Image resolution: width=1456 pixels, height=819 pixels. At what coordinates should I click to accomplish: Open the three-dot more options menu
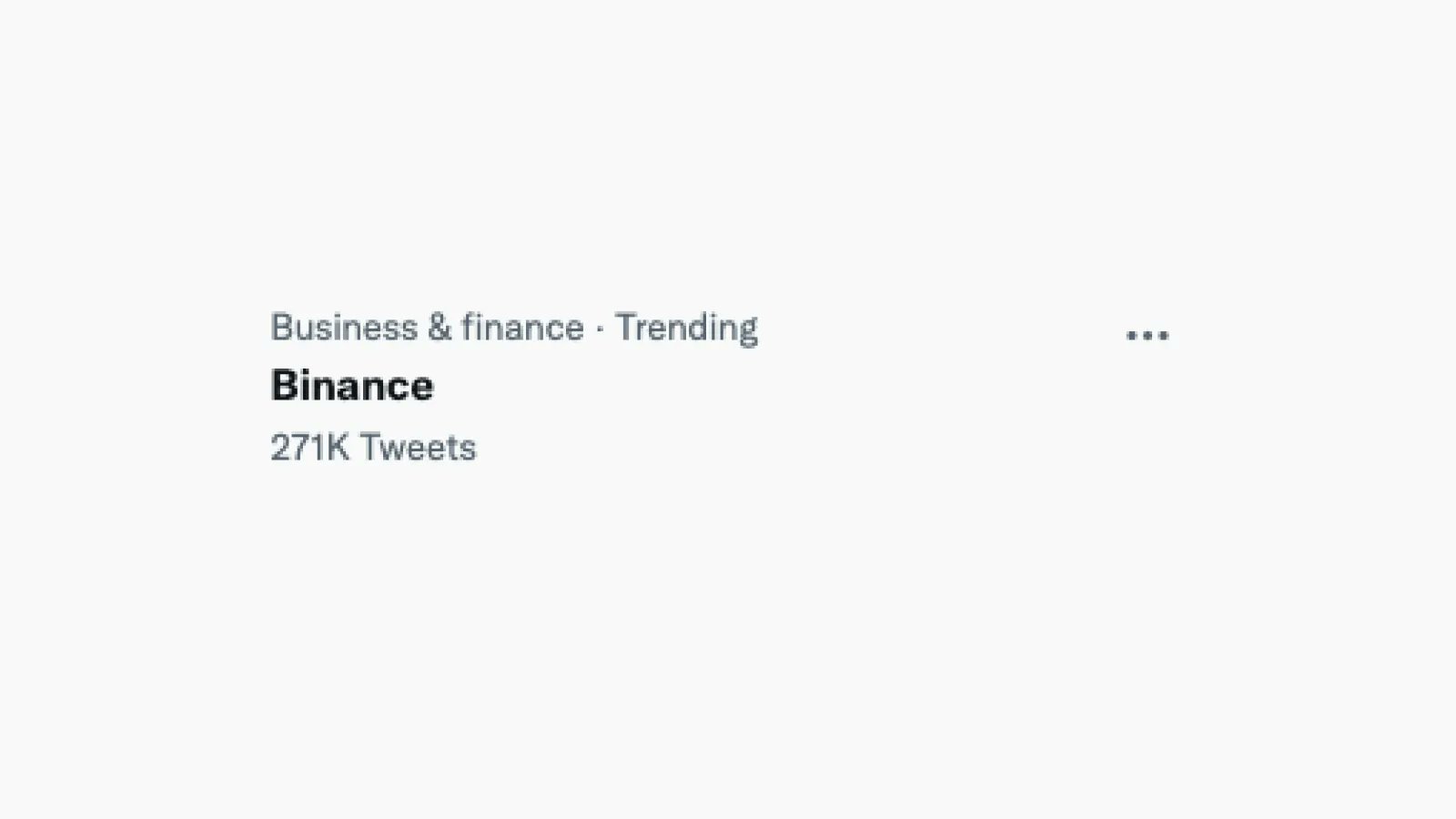click(1147, 336)
